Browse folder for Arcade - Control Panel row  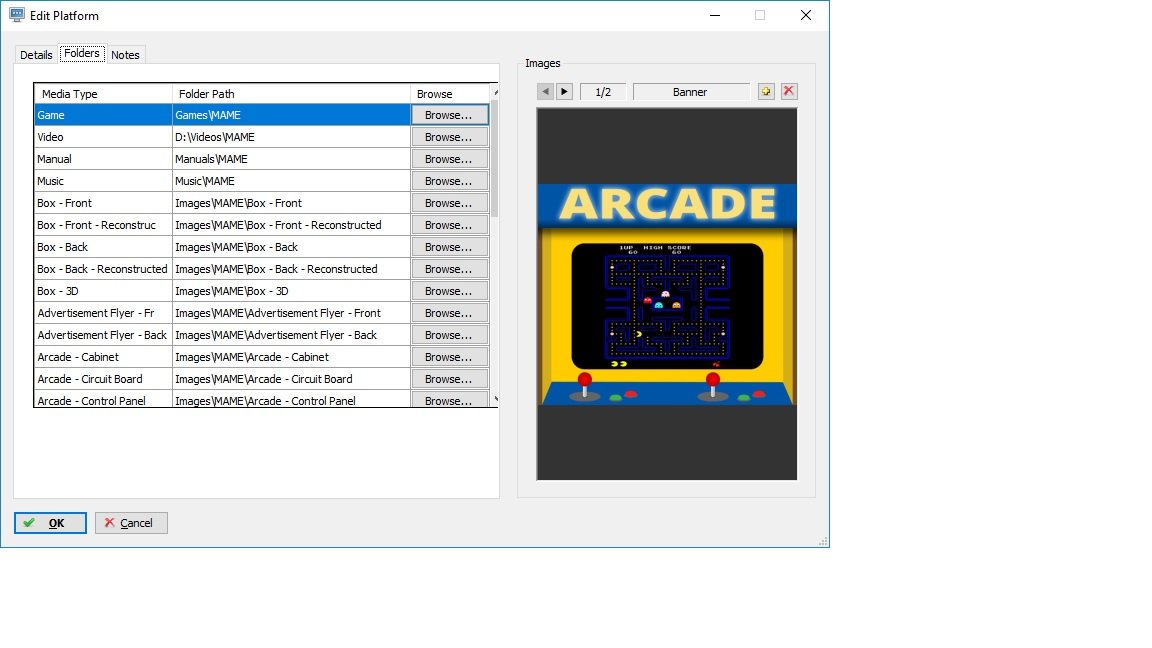click(450, 400)
